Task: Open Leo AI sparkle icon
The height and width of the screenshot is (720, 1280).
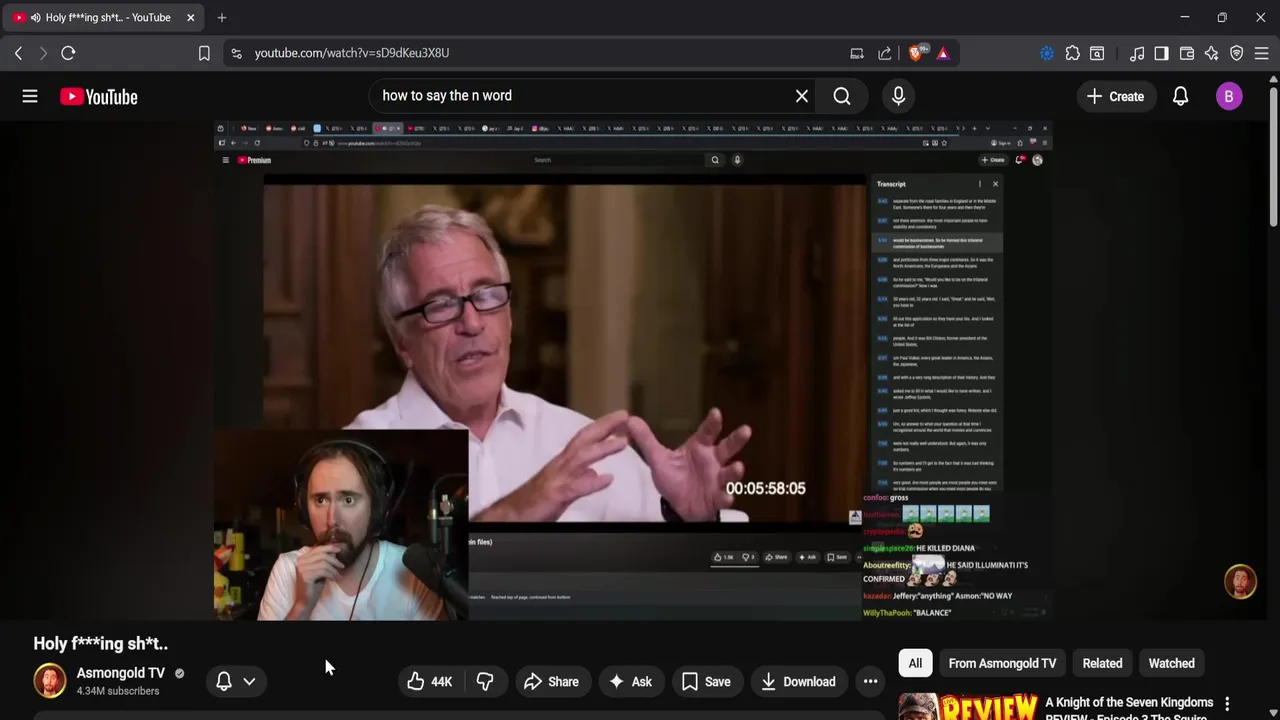Action: pyautogui.click(x=1212, y=53)
